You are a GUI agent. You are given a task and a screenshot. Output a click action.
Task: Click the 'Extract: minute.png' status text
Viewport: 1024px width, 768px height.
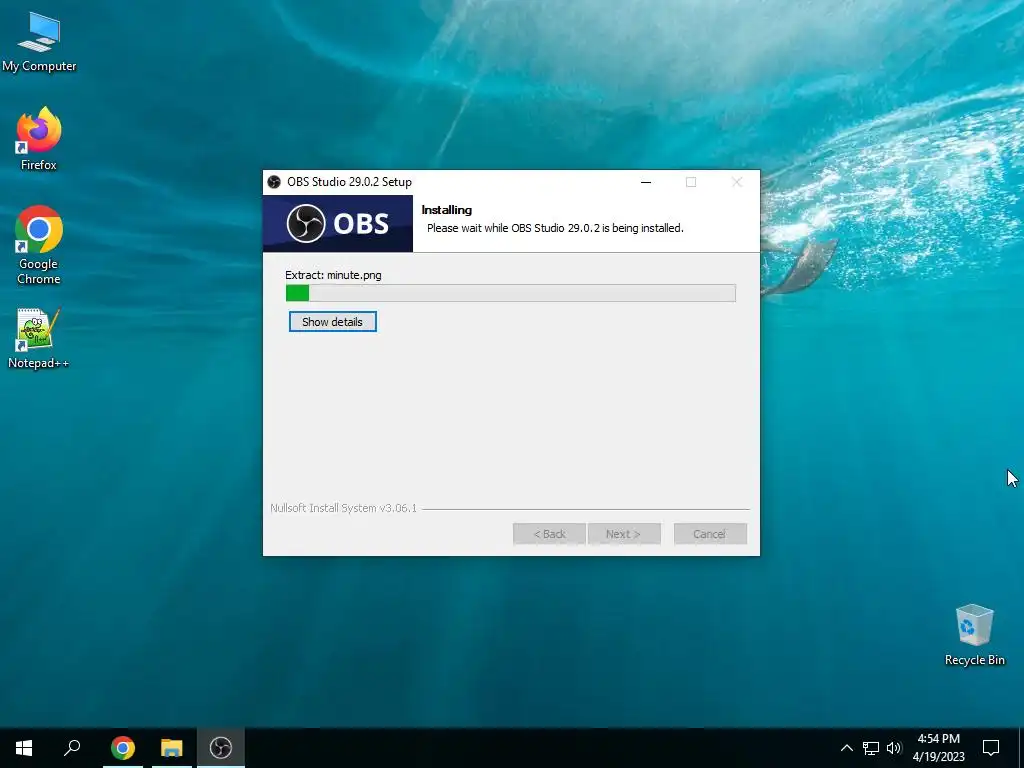pyautogui.click(x=333, y=275)
